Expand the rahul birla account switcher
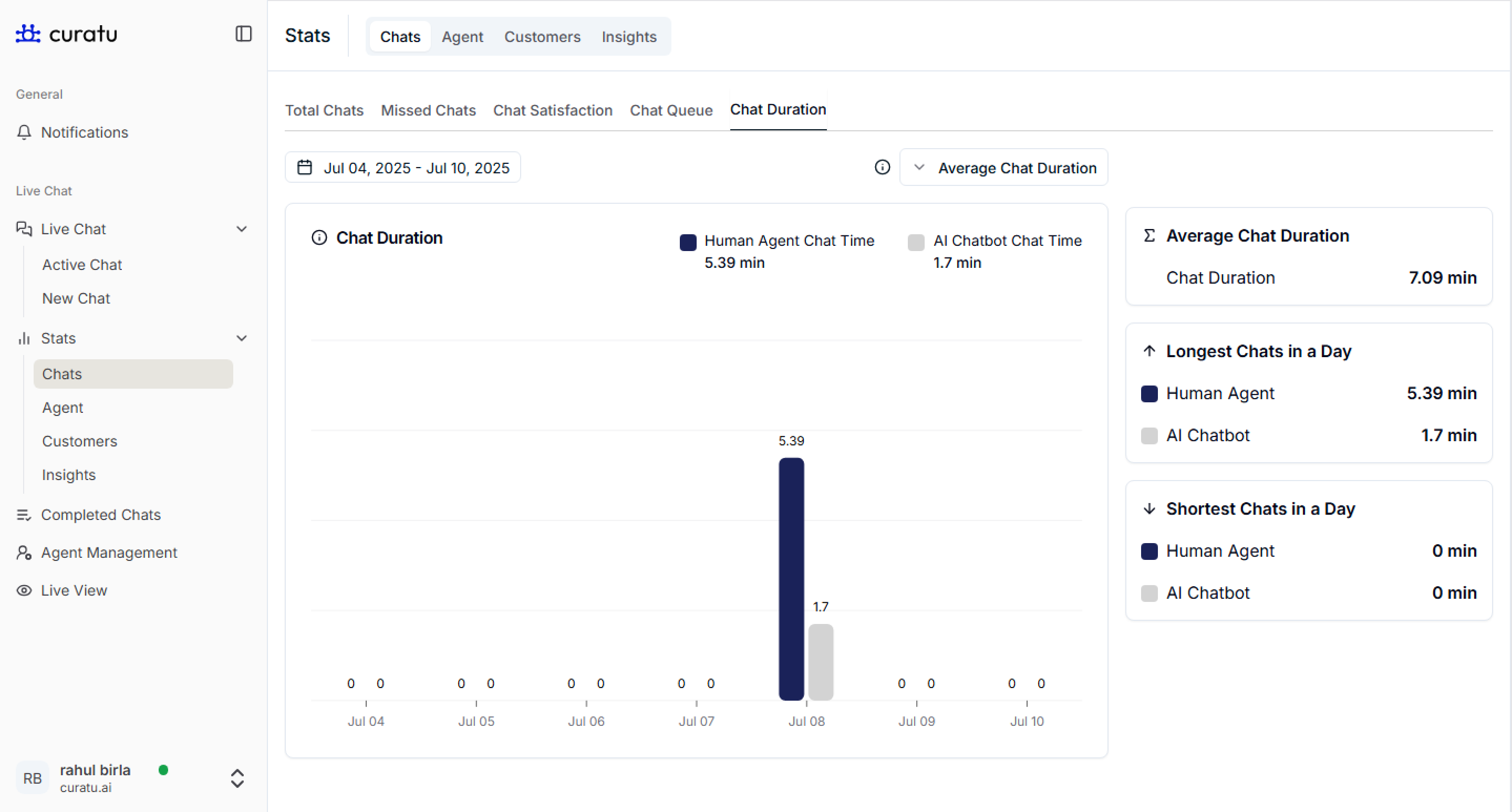The image size is (1512, 812). (x=237, y=778)
